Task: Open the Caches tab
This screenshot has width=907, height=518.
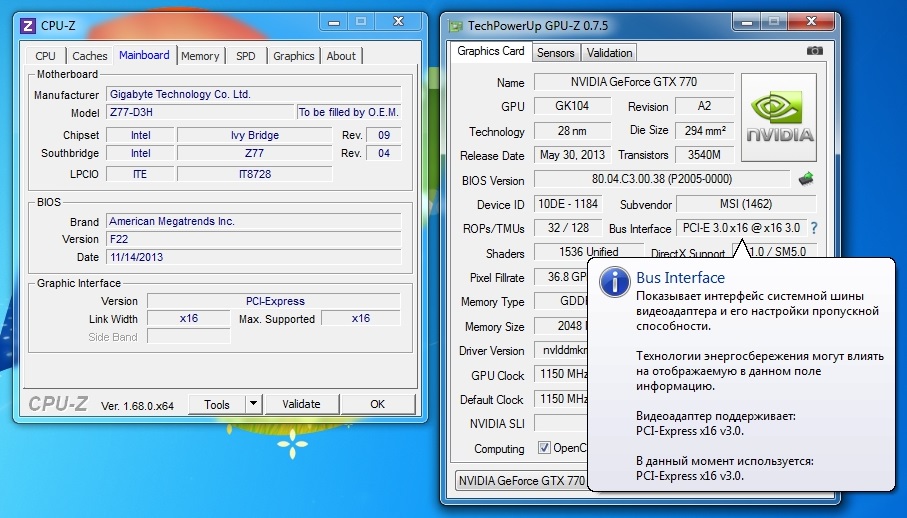Action: (x=90, y=56)
